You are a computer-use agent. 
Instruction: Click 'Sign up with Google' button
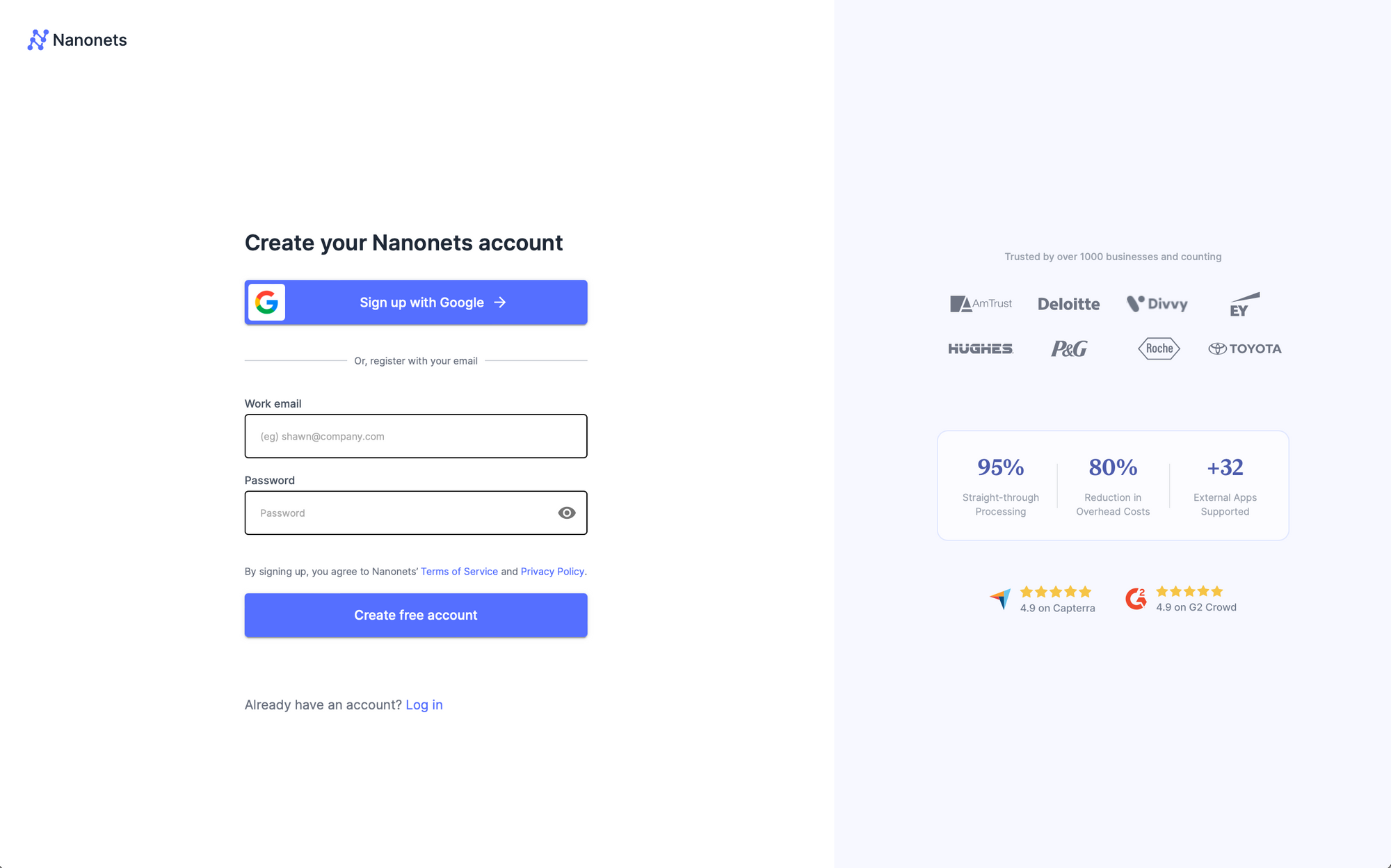pos(416,302)
